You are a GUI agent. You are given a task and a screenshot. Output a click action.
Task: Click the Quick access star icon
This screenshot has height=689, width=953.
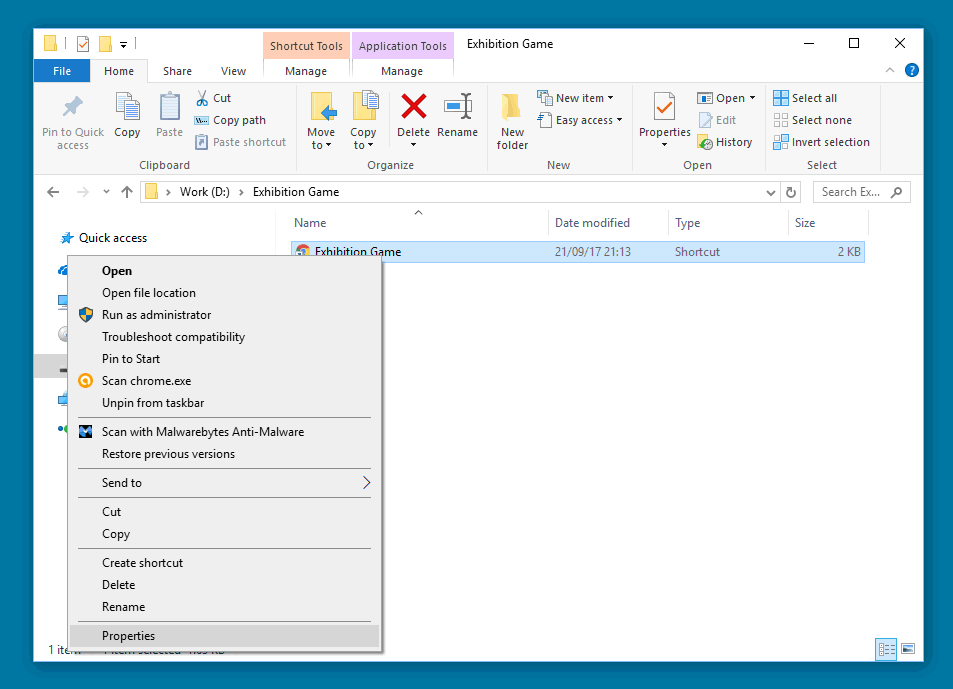click(67, 238)
